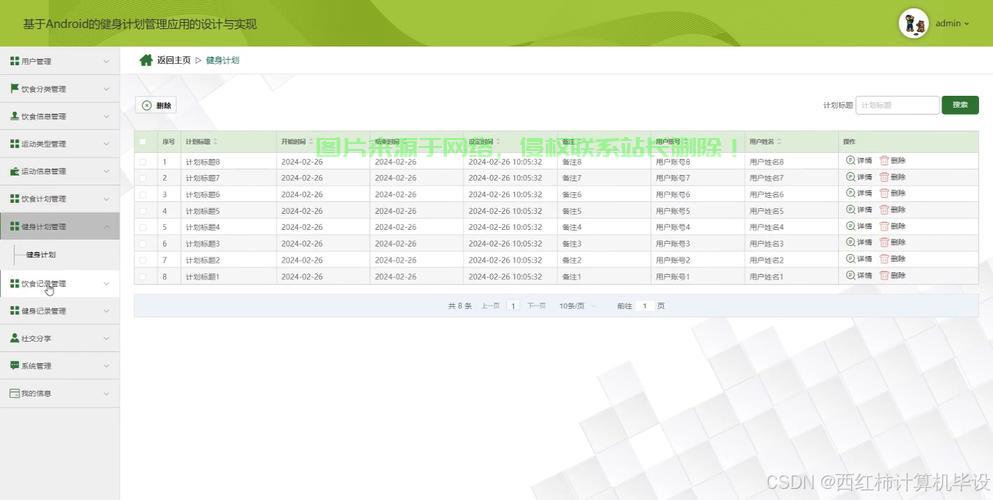
Task: Click page number 1 in pagination
Action: pyautogui.click(x=513, y=306)
